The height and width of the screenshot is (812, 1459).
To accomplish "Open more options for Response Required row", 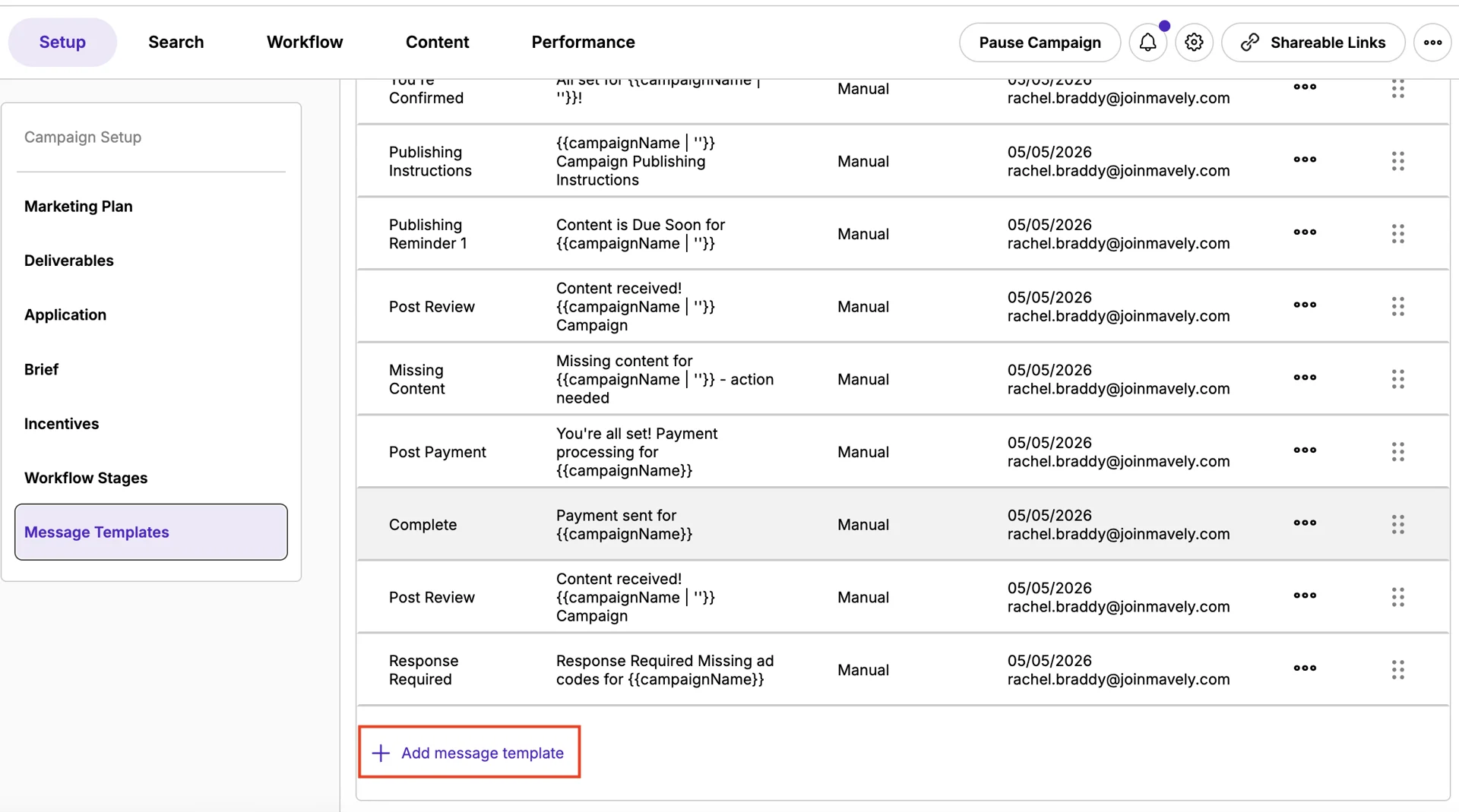I will tap(1305, 668).
